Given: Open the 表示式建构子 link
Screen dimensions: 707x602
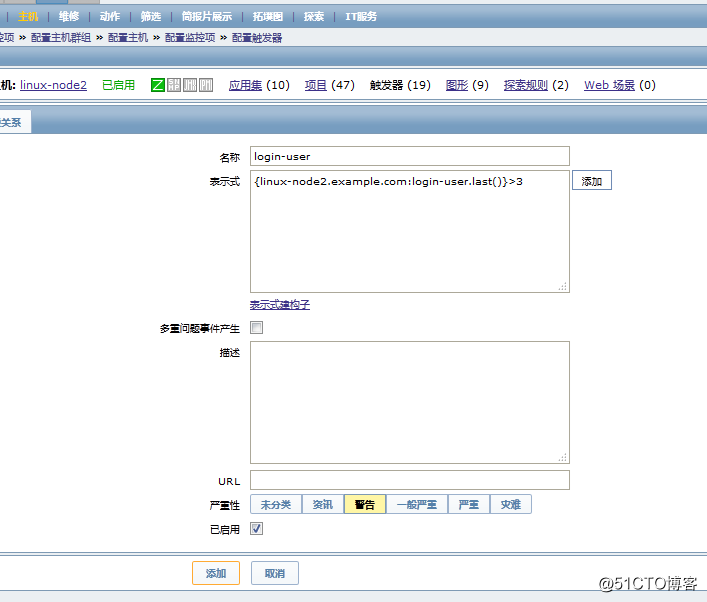Looking at the screenshot, I should click(x=280, y=305).
